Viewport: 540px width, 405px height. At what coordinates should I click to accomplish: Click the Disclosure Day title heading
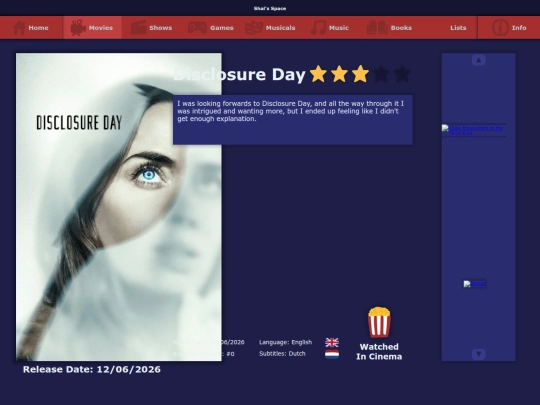[239, 74]
